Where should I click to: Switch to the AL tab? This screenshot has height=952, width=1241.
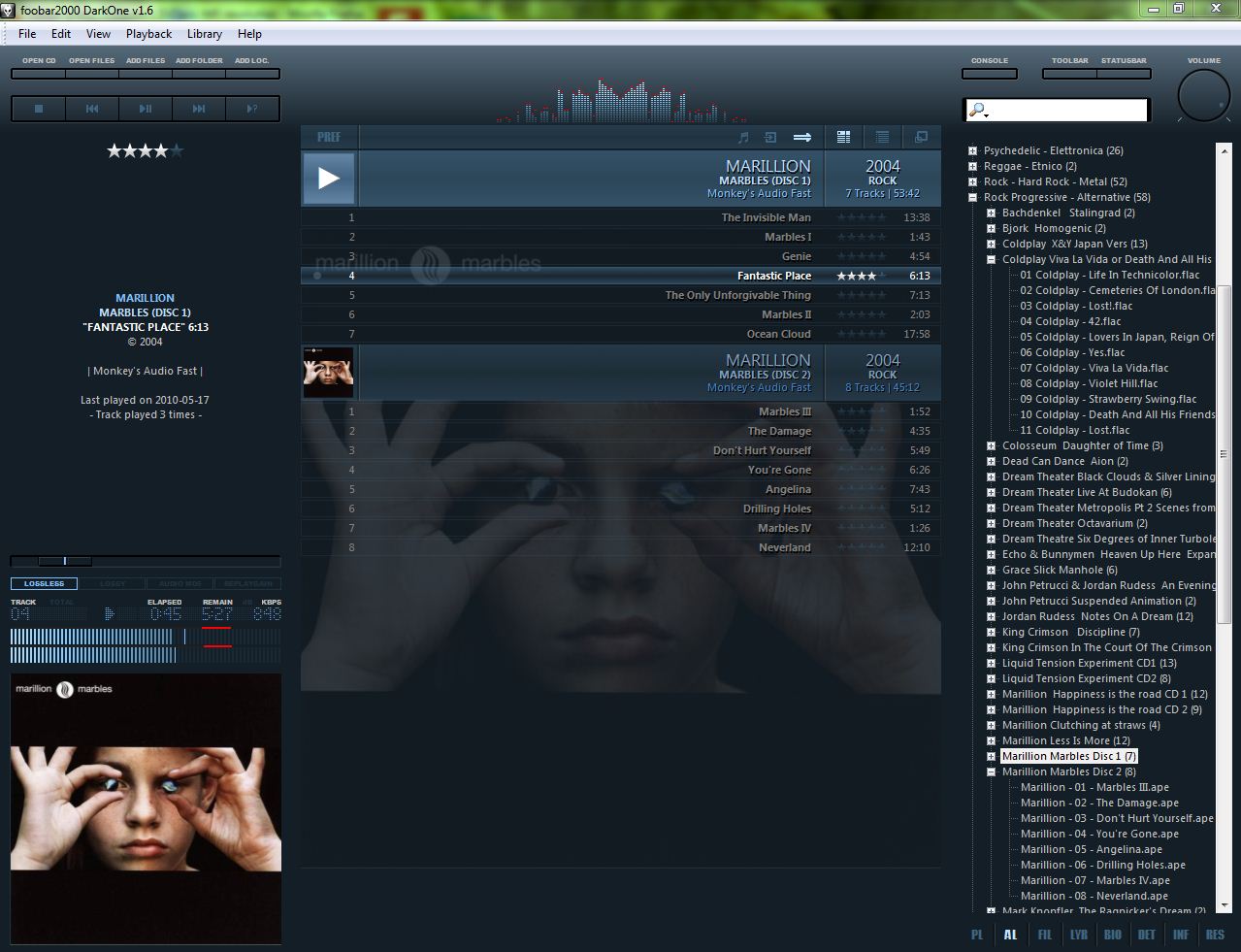(1011, 935)
